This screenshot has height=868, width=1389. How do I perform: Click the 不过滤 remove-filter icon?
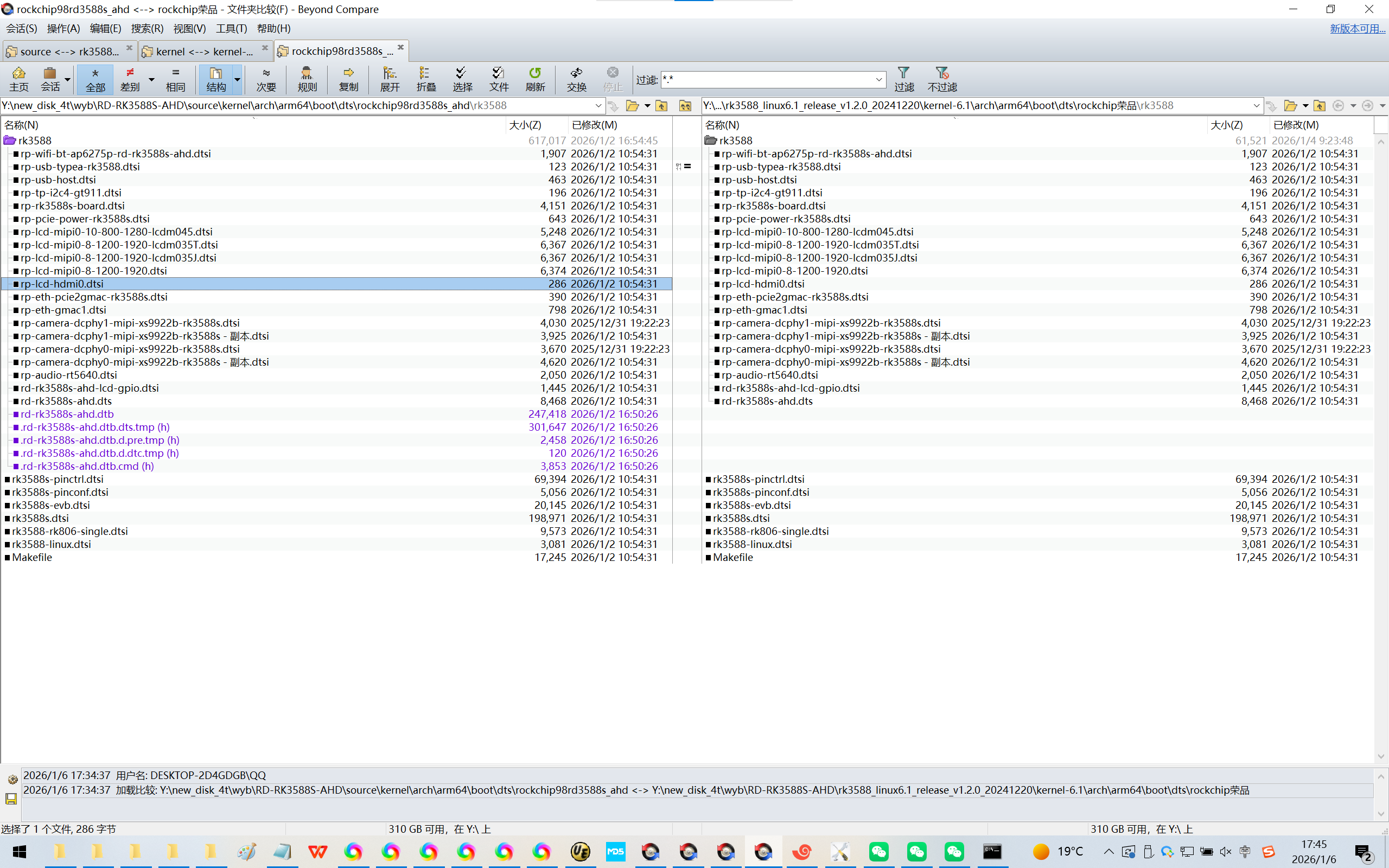(942, 79)
